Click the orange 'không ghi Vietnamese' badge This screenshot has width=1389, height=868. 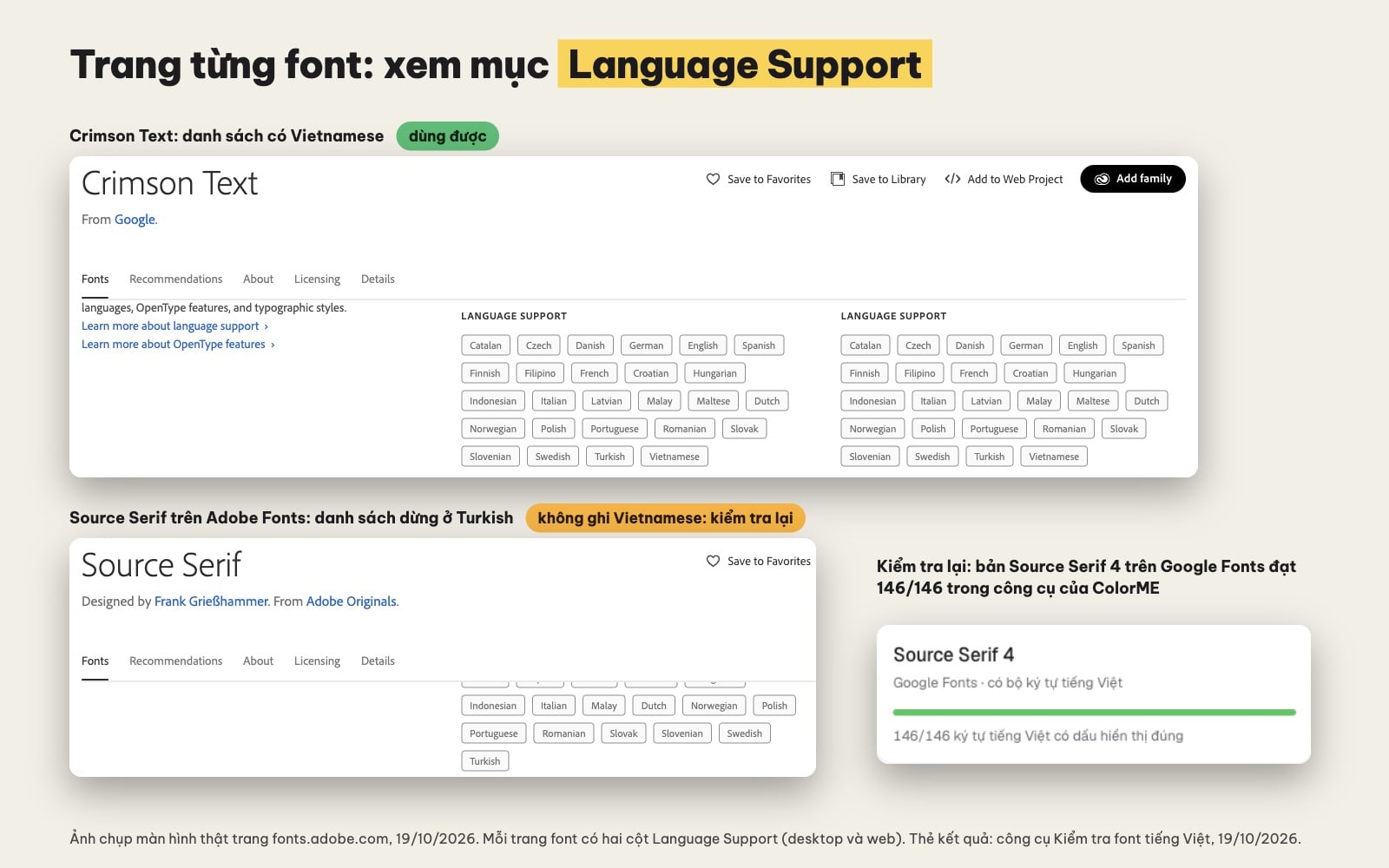coord(665,518)
